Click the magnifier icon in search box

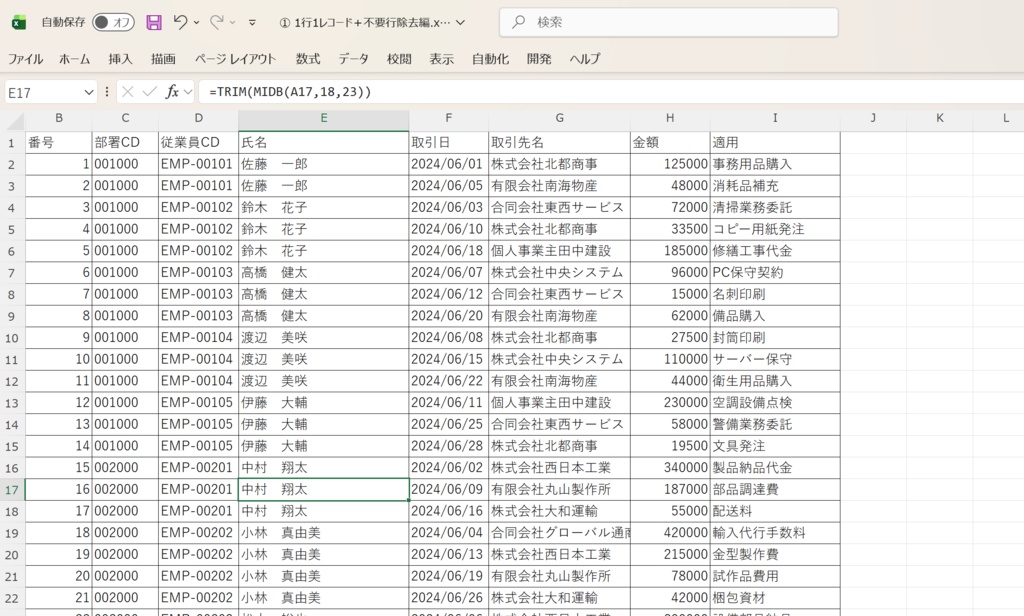tap(519, 22)
